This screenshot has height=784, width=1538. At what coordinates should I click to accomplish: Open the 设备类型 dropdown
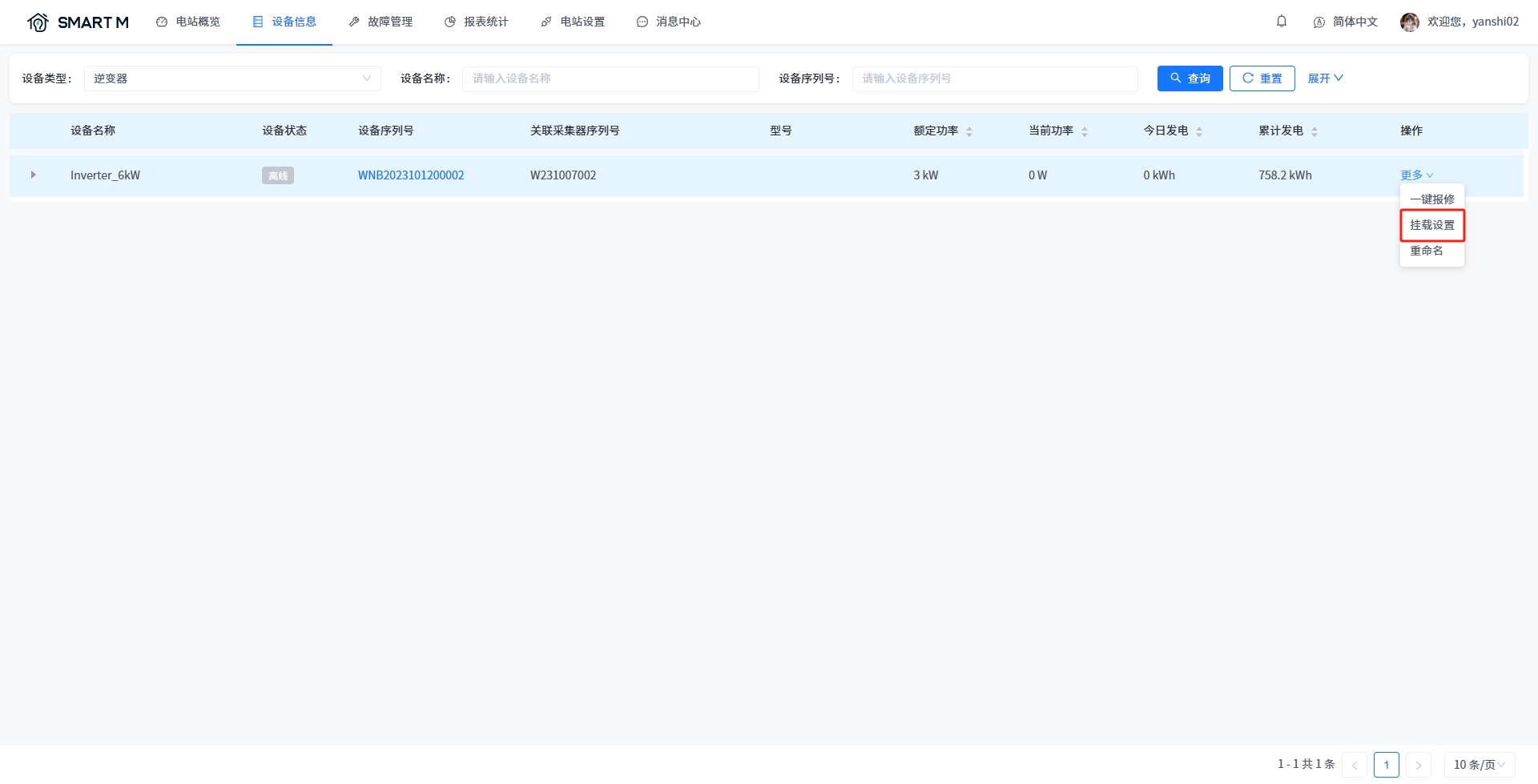click(232, 78)
